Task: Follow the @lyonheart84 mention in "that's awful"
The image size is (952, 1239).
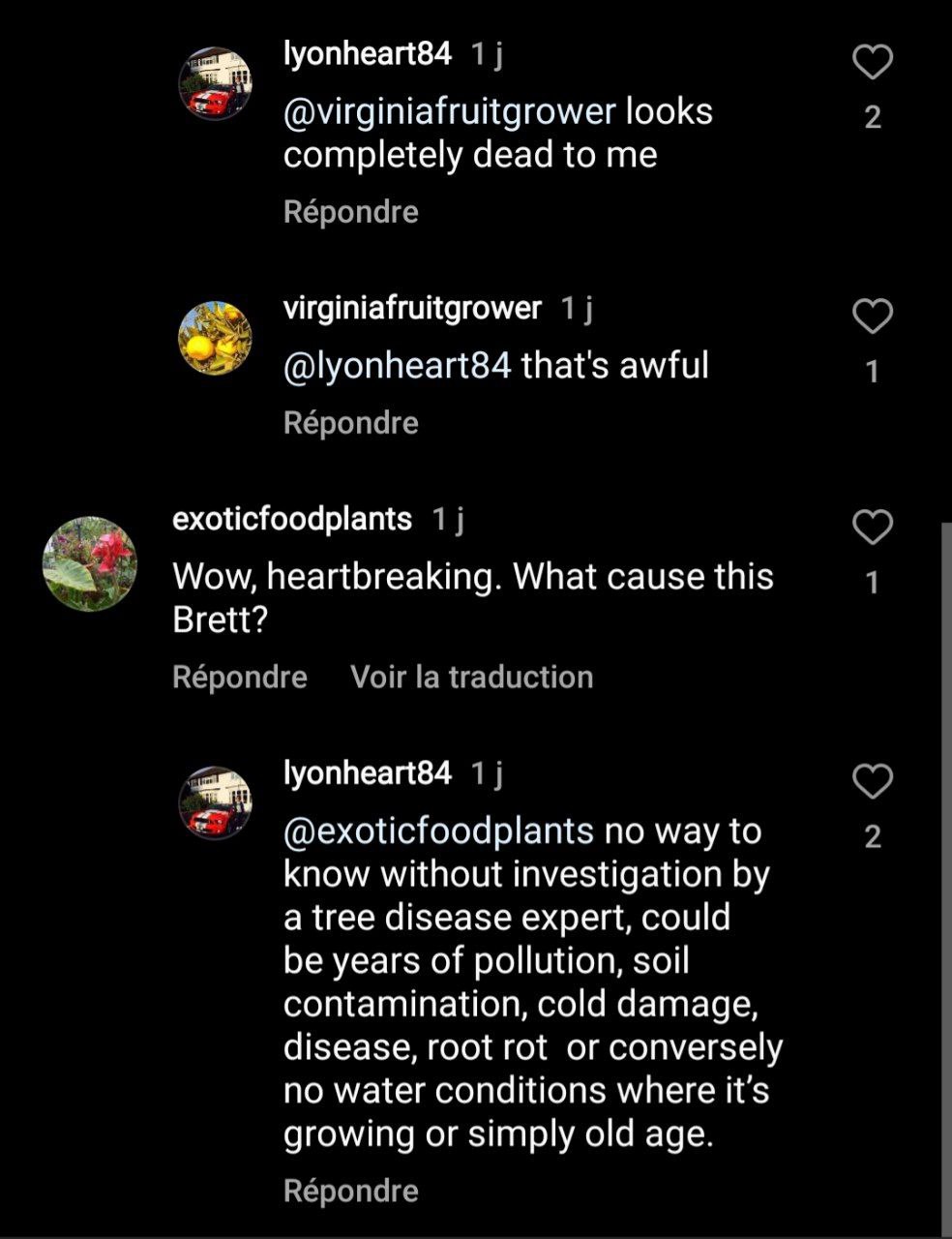Action: pyautogui.click(x=397, y=366)
